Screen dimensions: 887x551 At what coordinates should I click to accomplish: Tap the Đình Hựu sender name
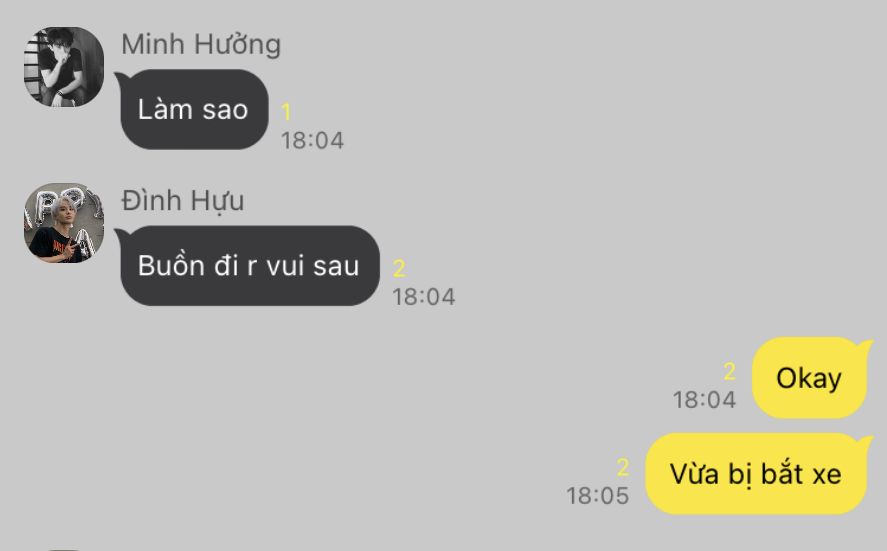click(183, 201)
